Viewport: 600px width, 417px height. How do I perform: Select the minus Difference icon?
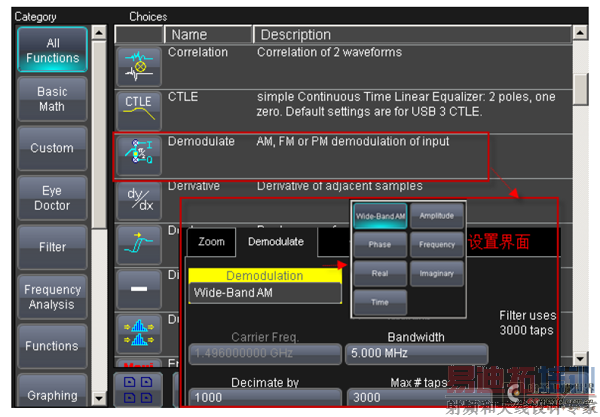tap(139, 289)
